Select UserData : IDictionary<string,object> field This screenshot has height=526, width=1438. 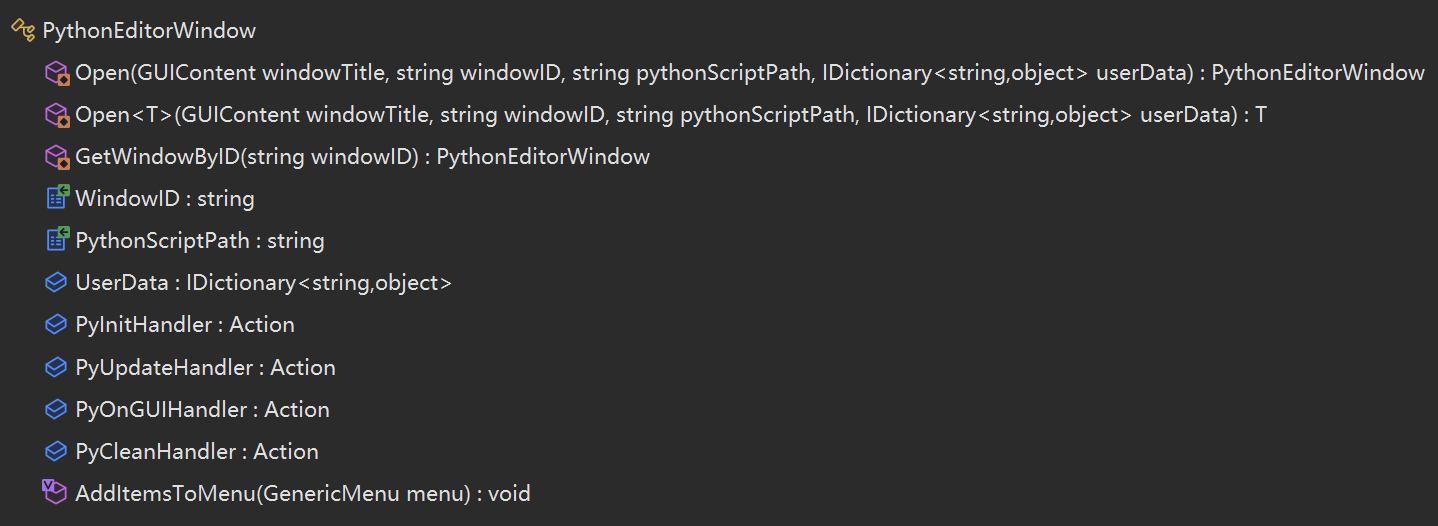(x=264, y=283)
